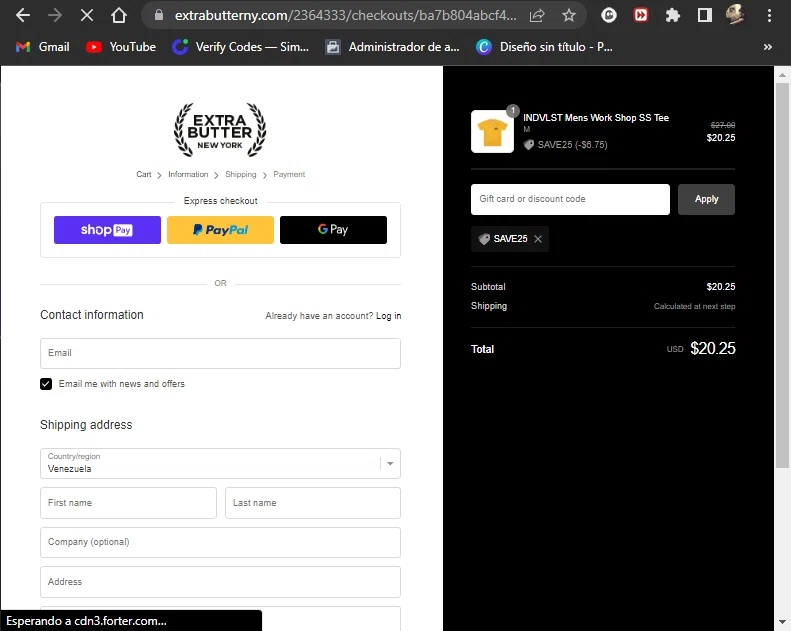
Task: Focus the Last name field
Action: (x=313, y=503)
